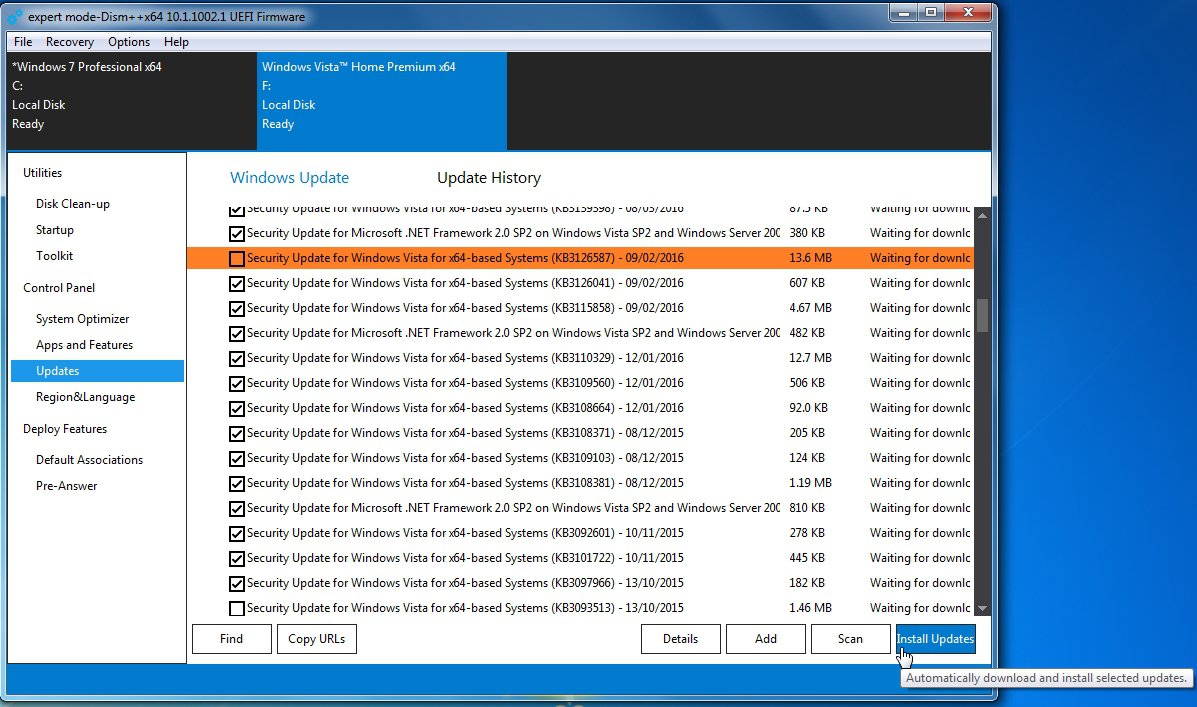Open the Startup section

[55, 230]
